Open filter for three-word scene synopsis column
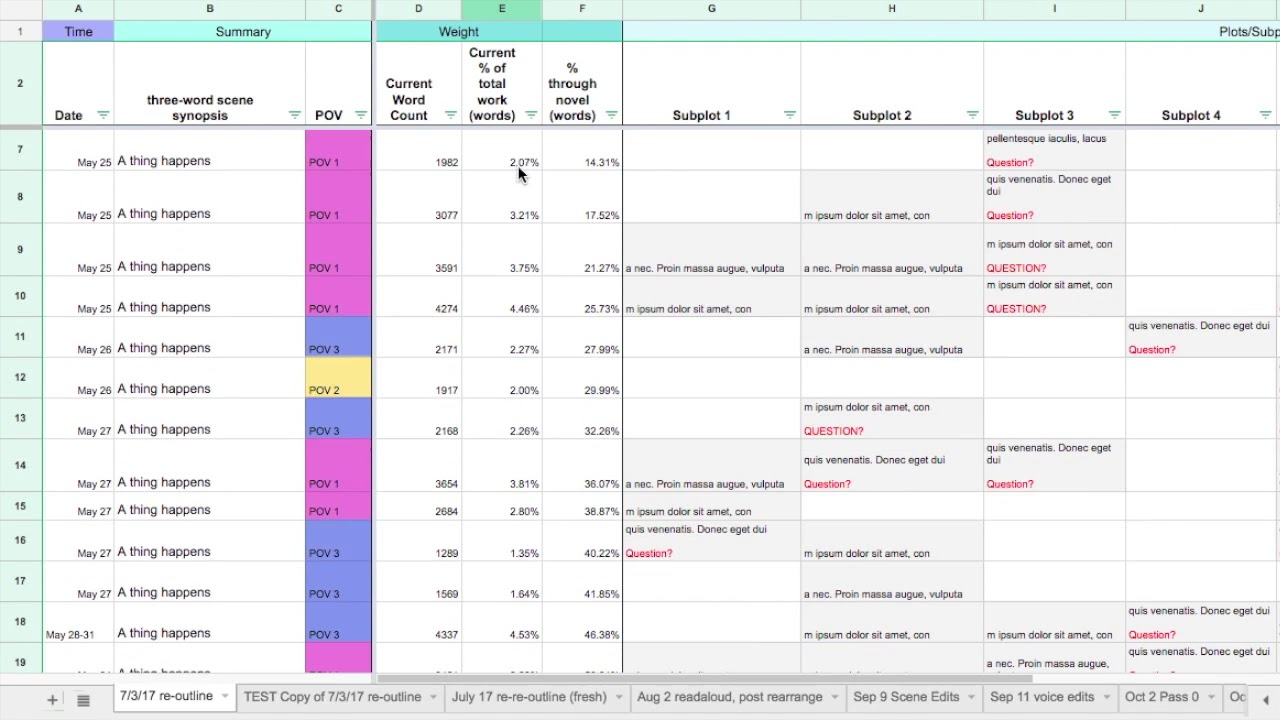This screenshot has width=1280, height=720. click(x=294, y=116)
